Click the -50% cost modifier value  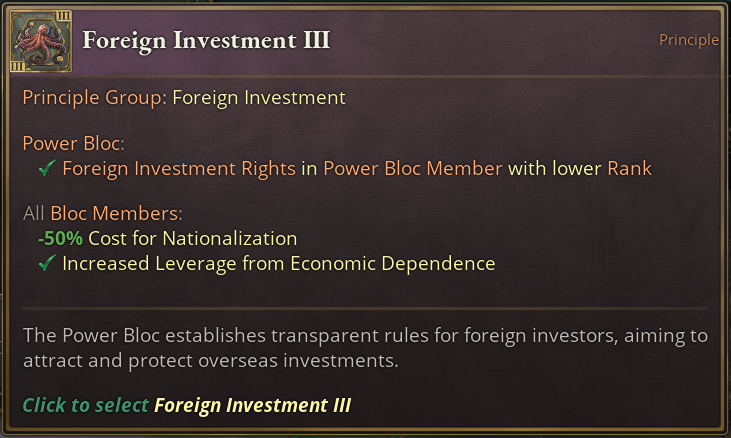(x=60, y=238)
